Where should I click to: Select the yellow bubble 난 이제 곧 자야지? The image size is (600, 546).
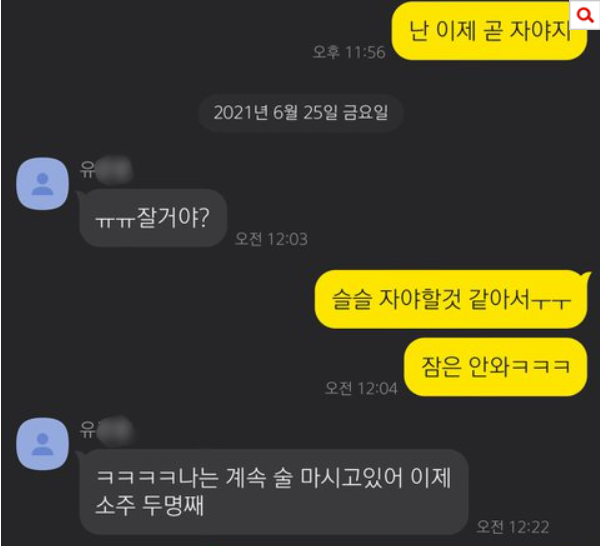[489, 31]
